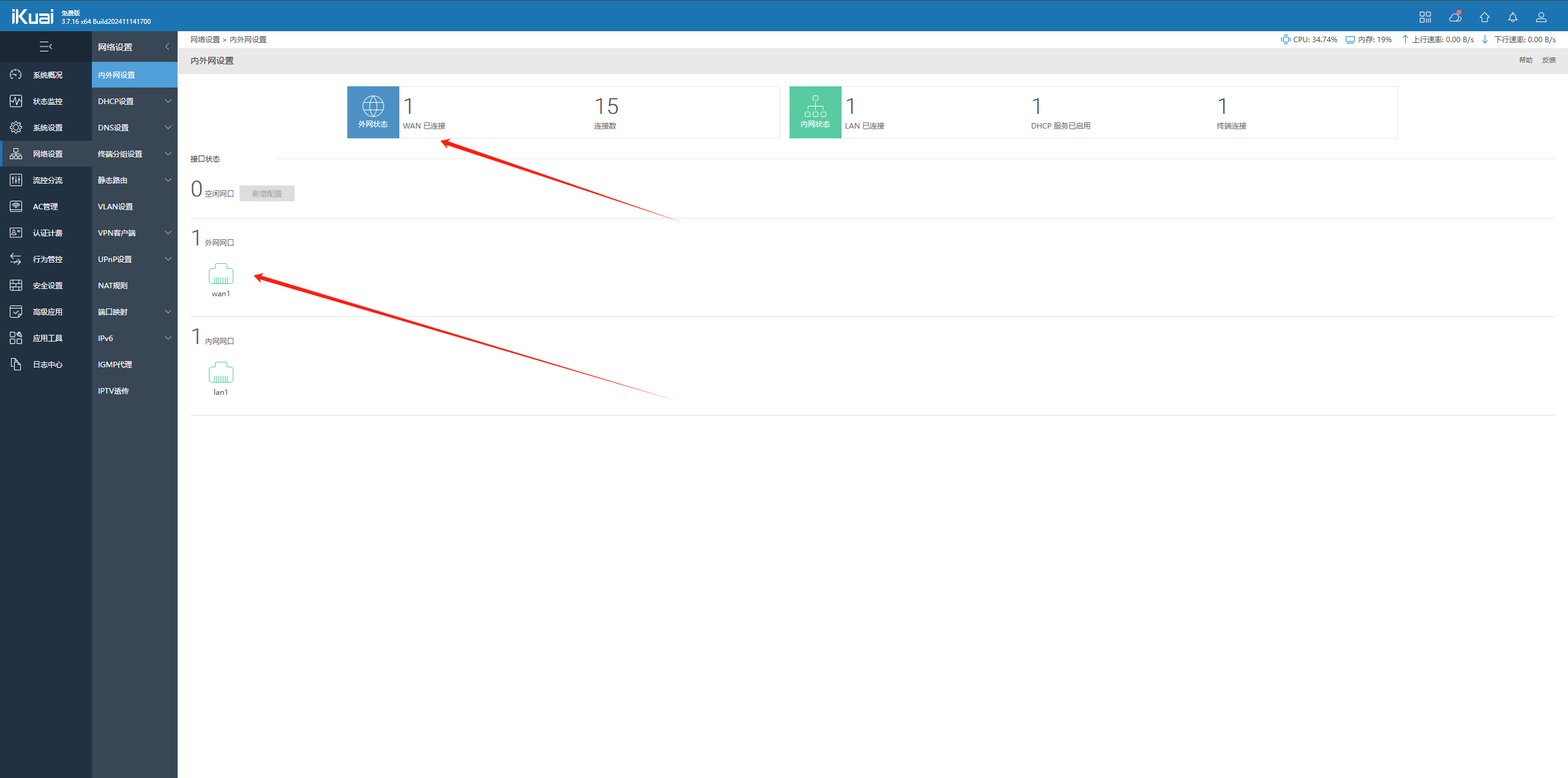This screenshot has width=1568, height=778.
Task: Open 系统概况 in the sidebar
Action: [47, 75]
